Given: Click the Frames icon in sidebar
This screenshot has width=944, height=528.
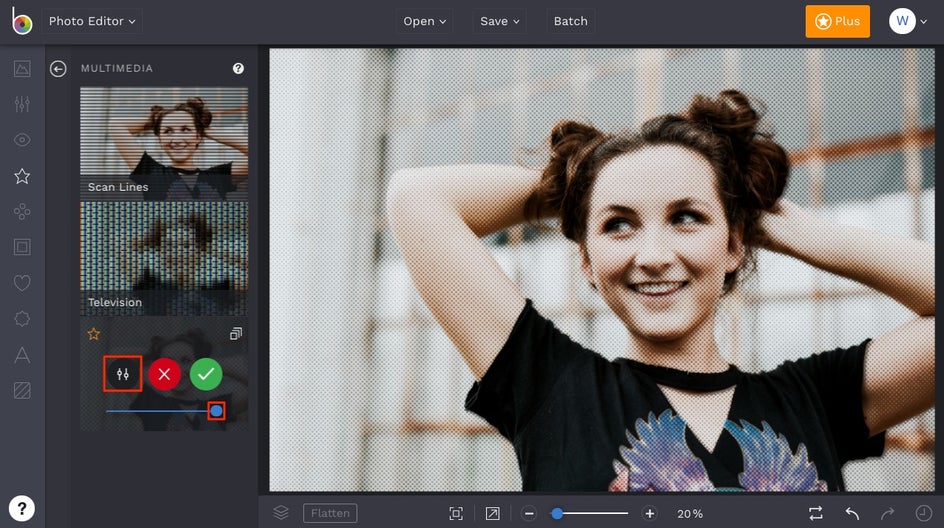Looking at the screenshot, I should (x=22, y=247).
